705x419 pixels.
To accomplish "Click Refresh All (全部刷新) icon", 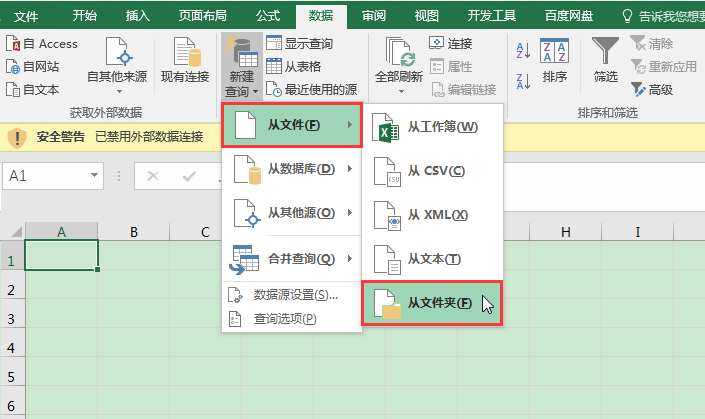I will tap(399, 54).
